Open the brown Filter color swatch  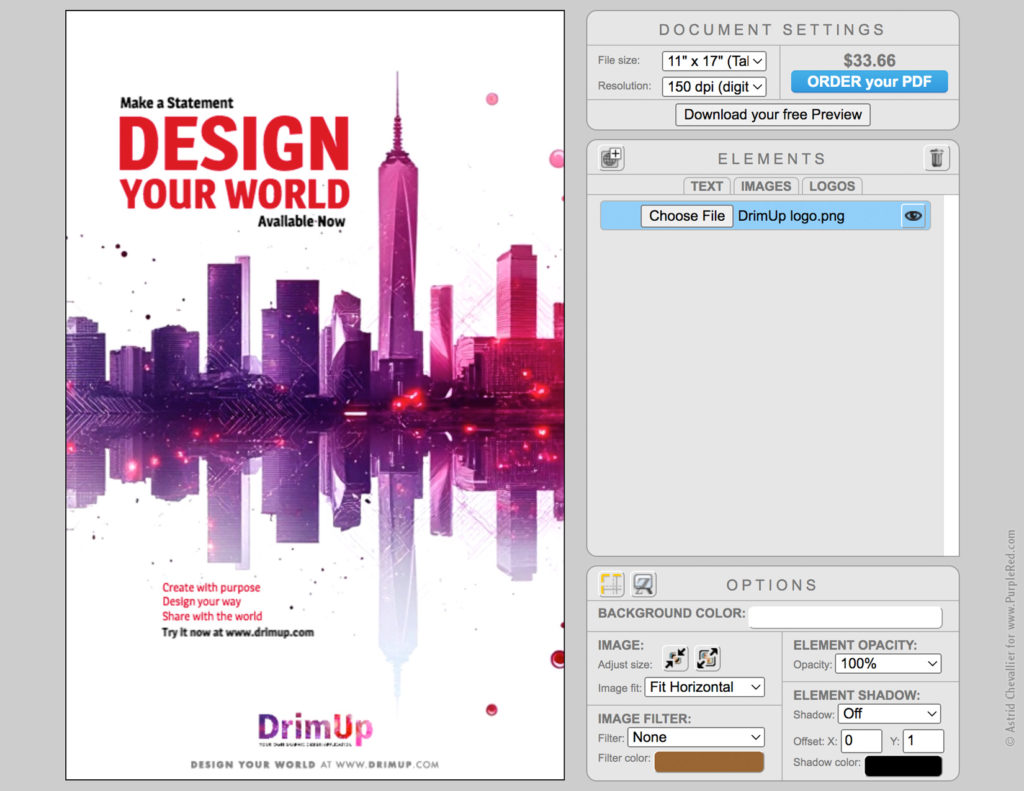709,762
